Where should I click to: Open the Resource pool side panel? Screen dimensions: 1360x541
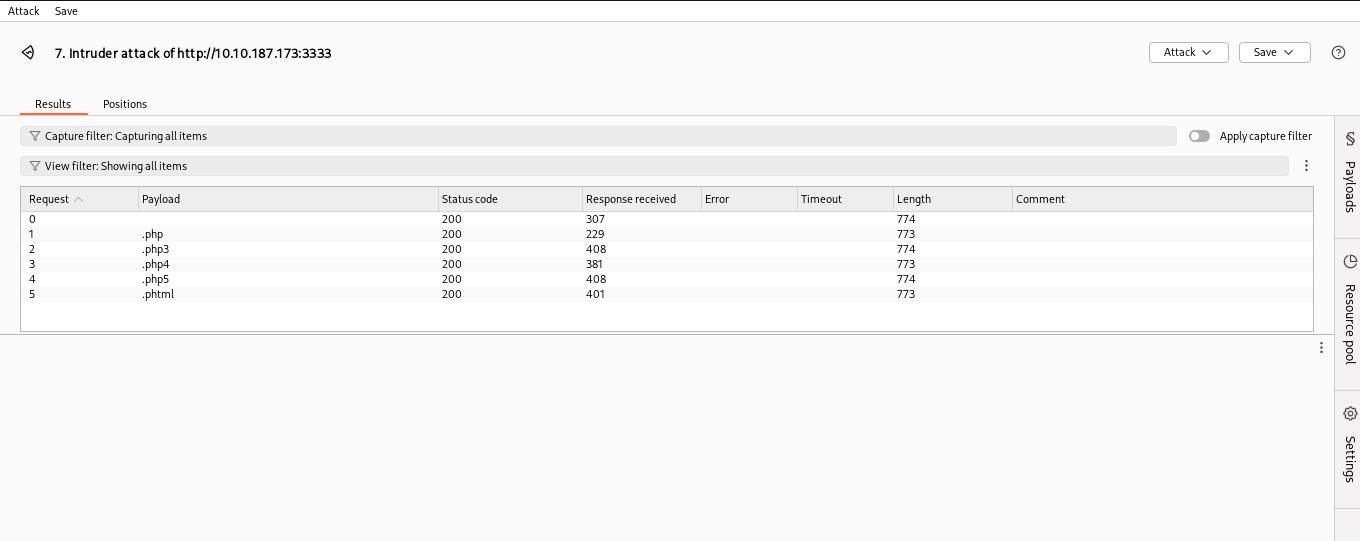pos(1349,310)
